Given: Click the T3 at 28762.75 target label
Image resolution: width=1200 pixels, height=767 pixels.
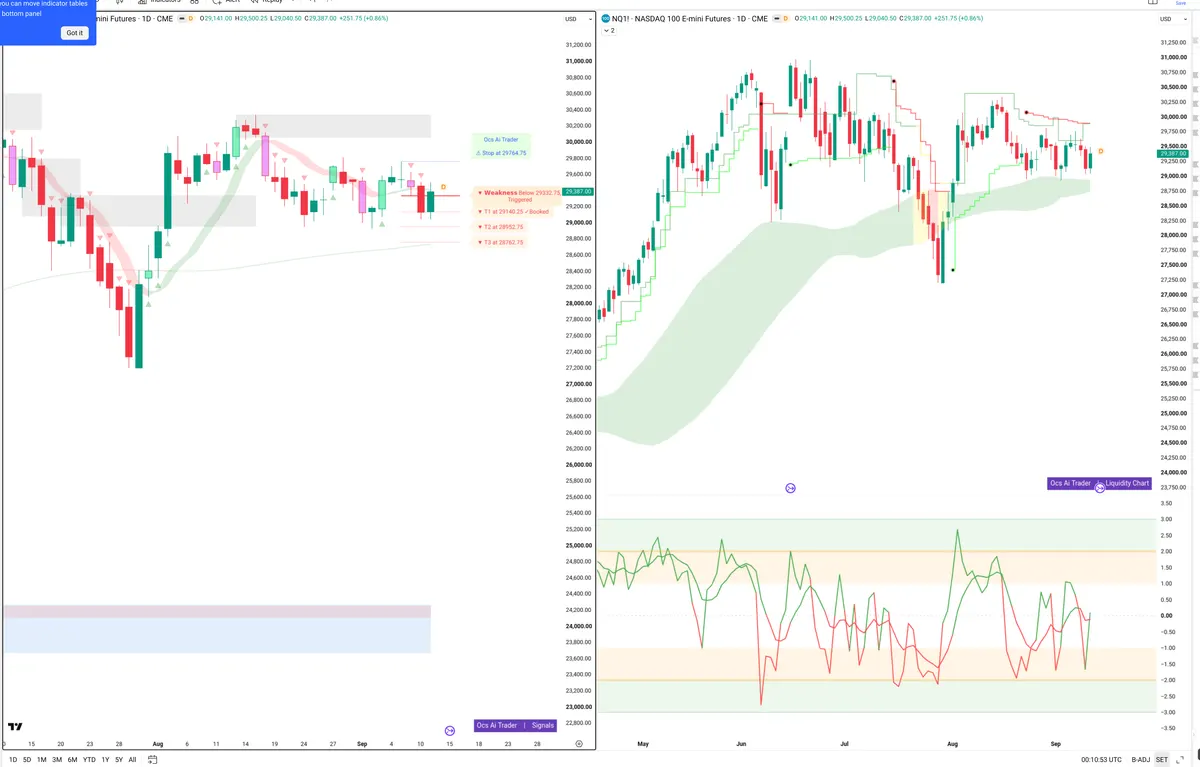Looking at the screenshot, I should pos(501,242).
